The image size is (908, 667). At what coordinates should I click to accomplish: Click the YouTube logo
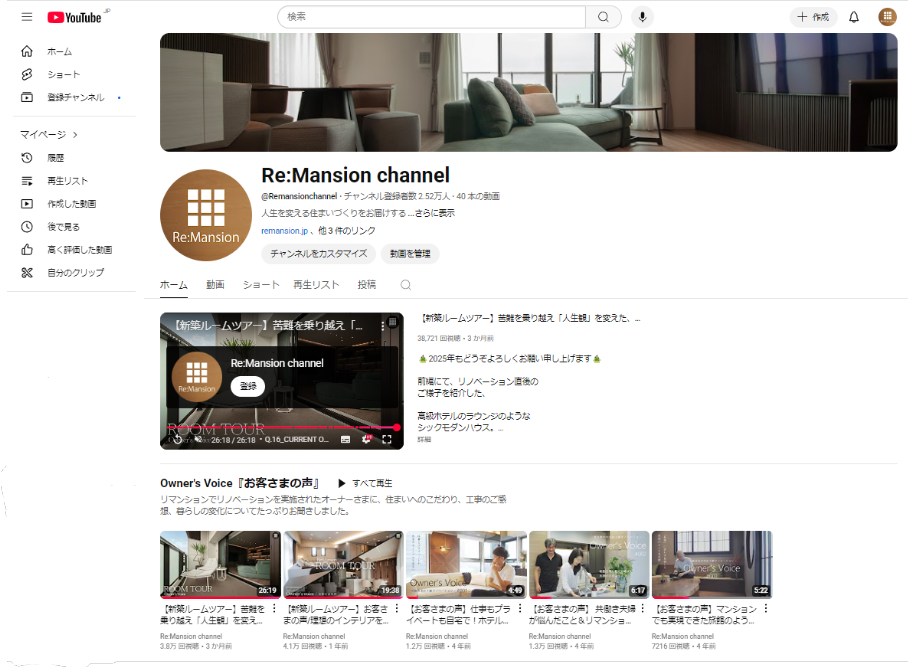pos(75,17)
